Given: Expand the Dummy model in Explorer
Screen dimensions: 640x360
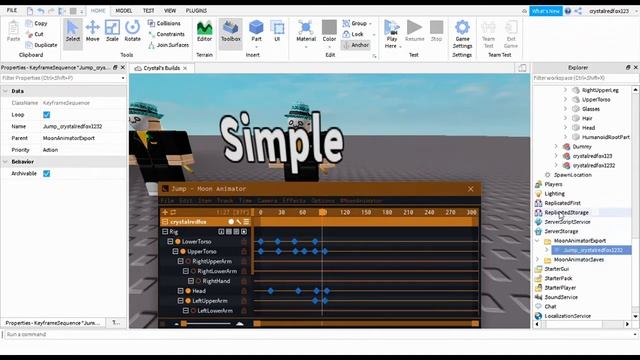Looking at the screenshot, I should (556, 147).
